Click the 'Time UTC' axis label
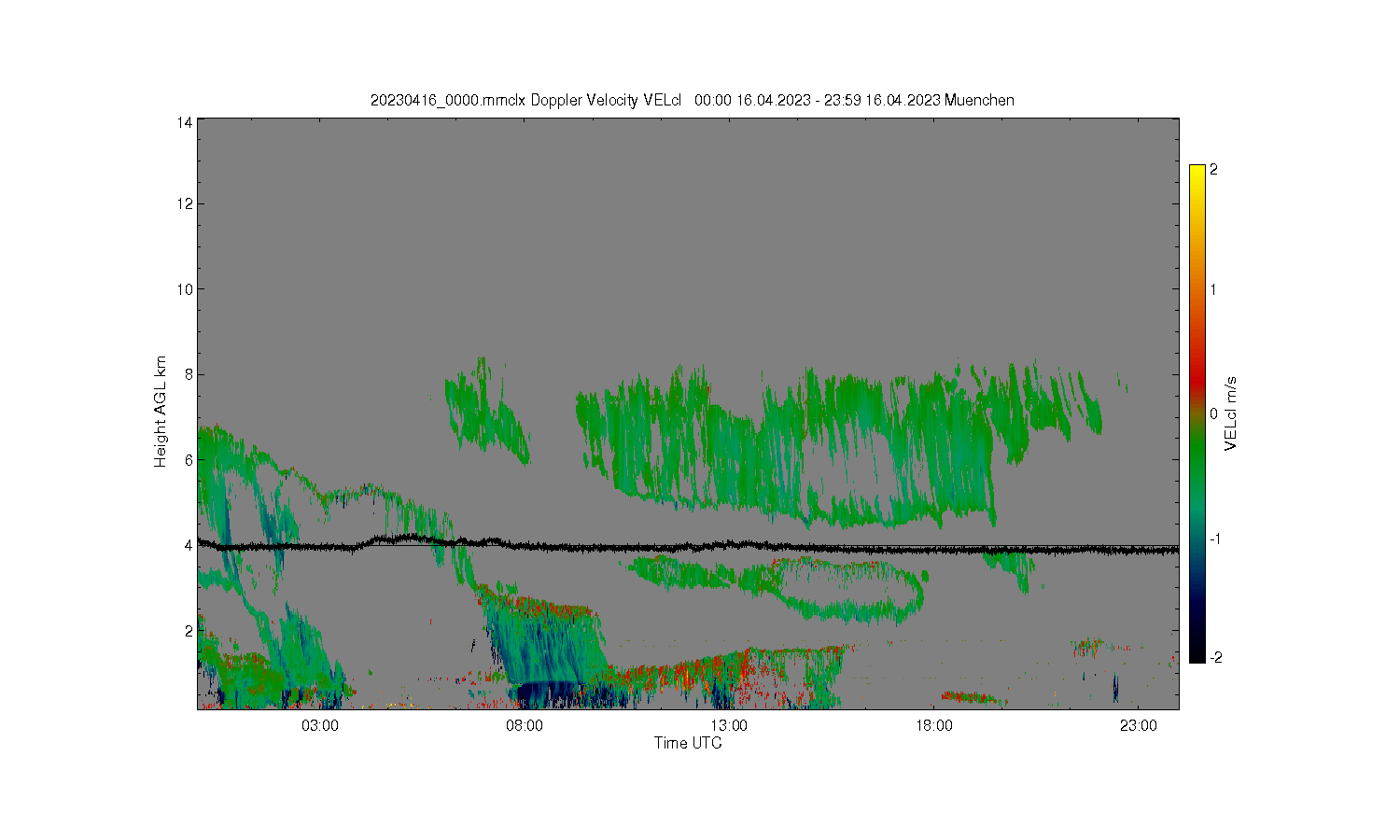The width and height of the screenshot is (1400, 840). [x=688, y=744]
